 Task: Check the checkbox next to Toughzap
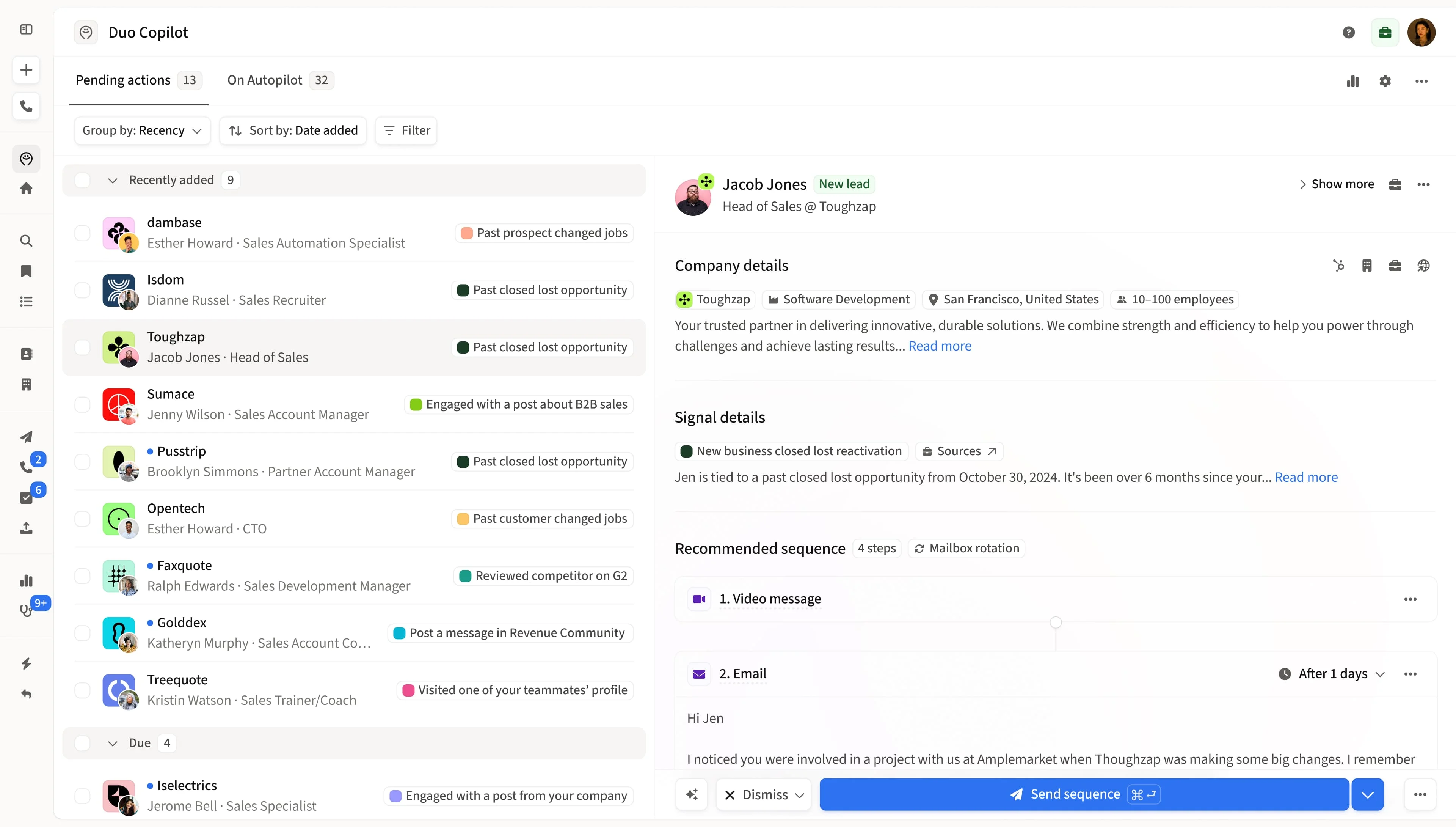[82, 347]
